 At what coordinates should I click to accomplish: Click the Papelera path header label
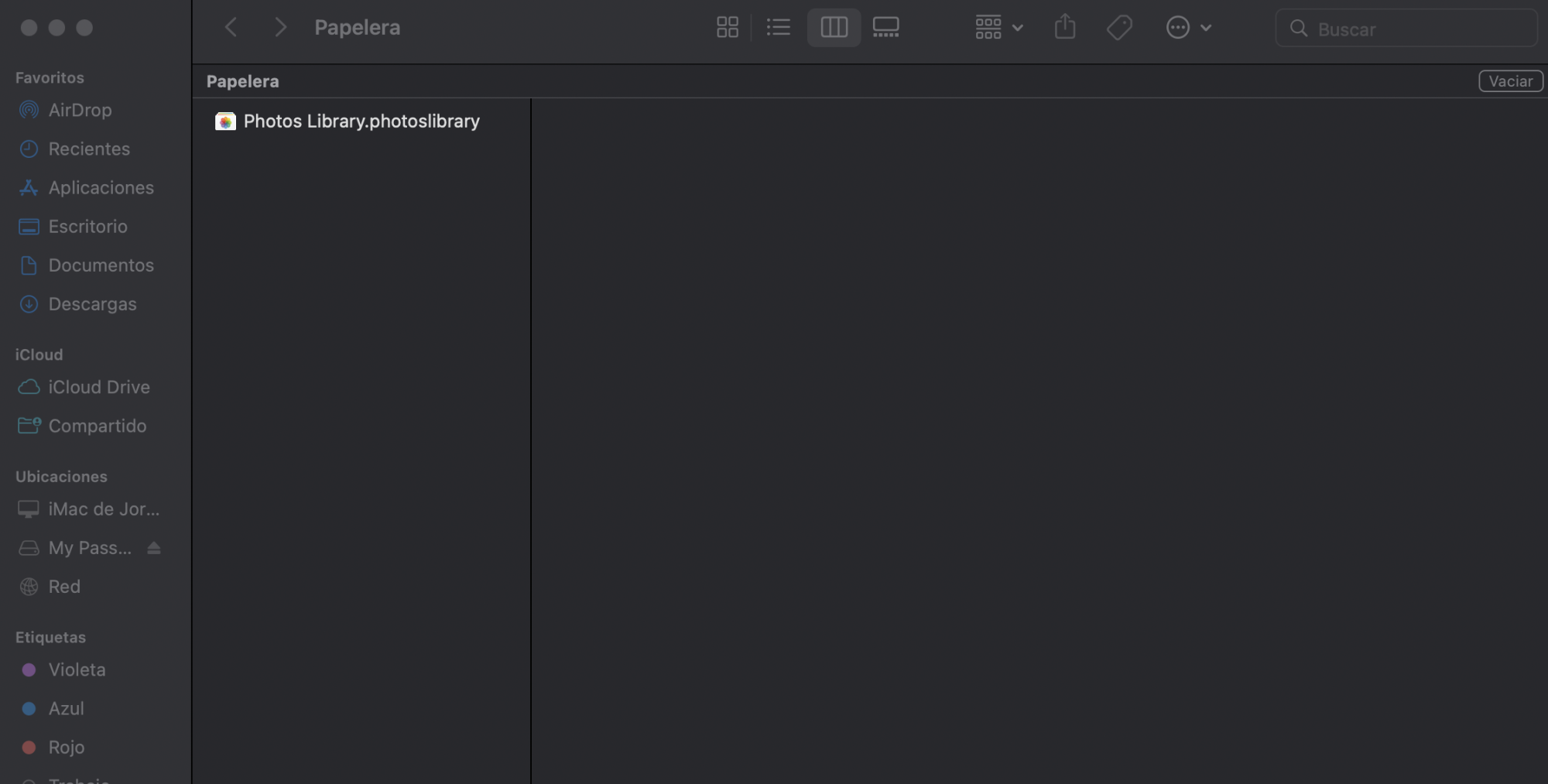(242, 81)
